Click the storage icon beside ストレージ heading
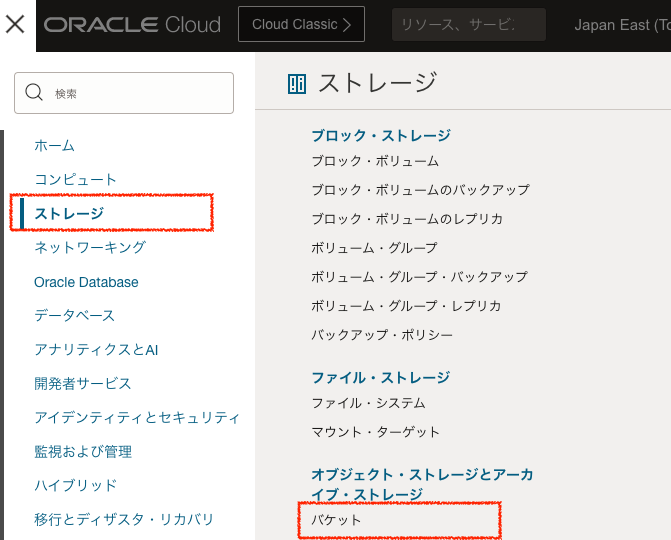Viewport: 671px width, 540px height. point(296,84)
